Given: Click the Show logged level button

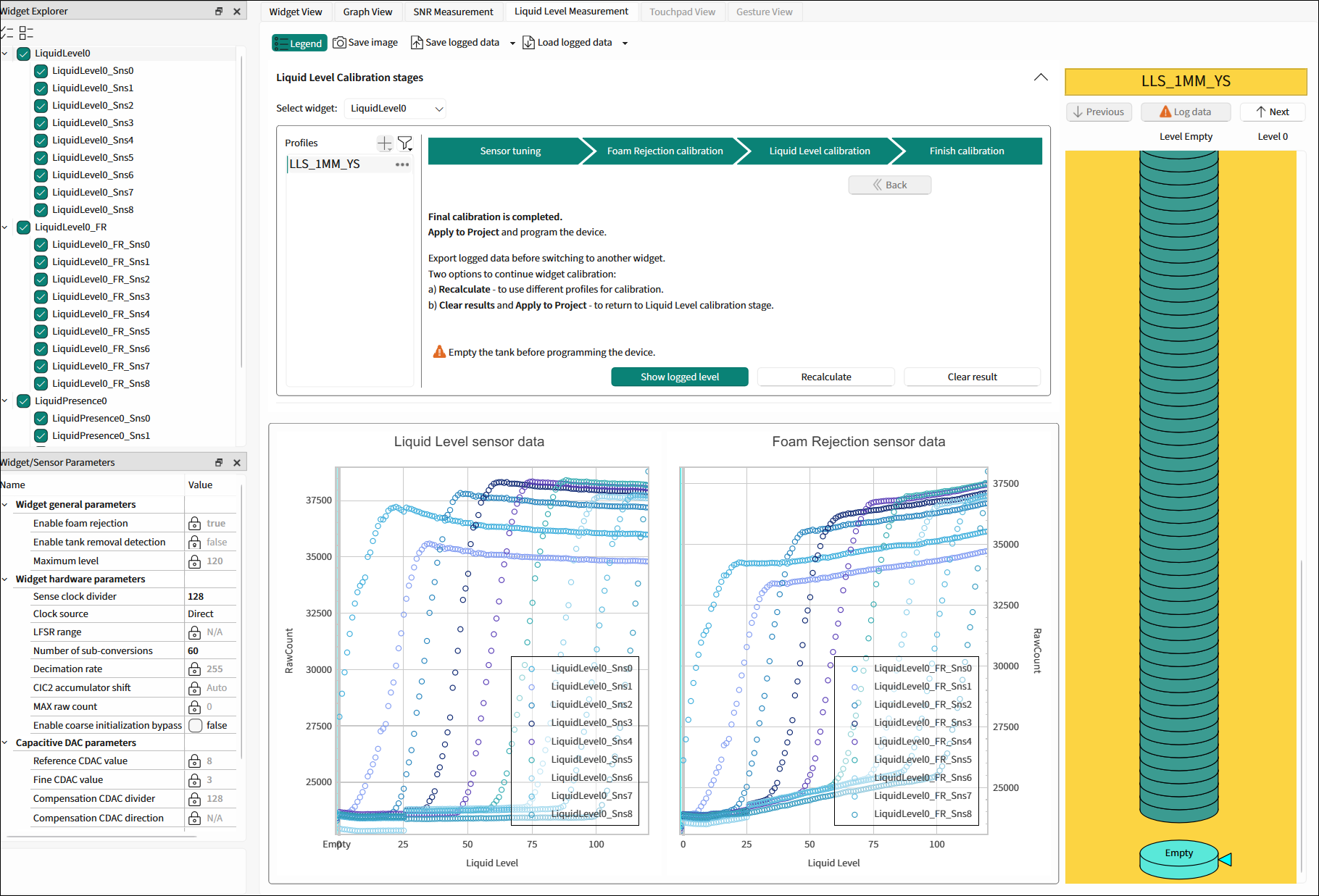Looking at the screenshot, I should click(x=679, y=377).
